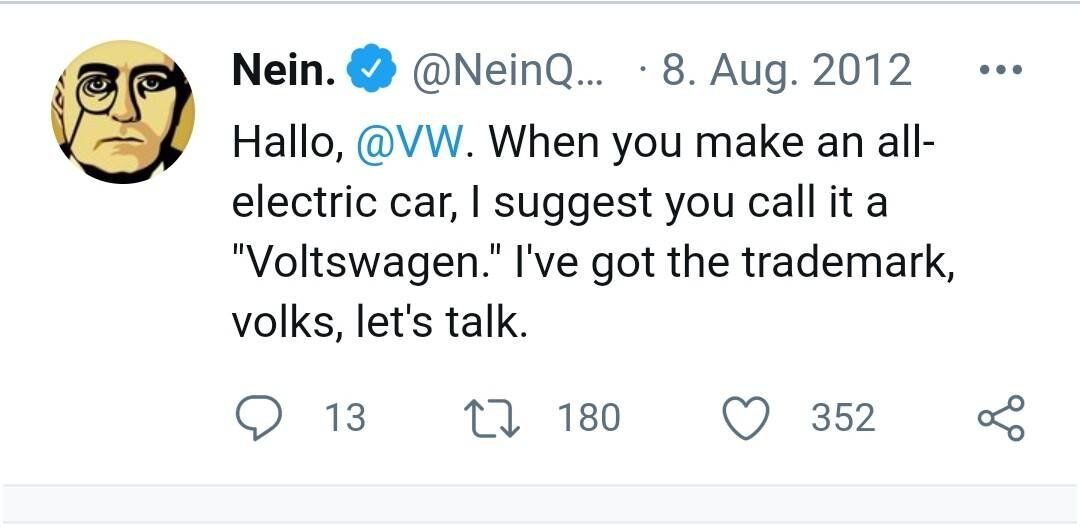Screen dimensions: 1080x527
Task: Open the share icon for this tweet
Action: (x=999, y=417)
